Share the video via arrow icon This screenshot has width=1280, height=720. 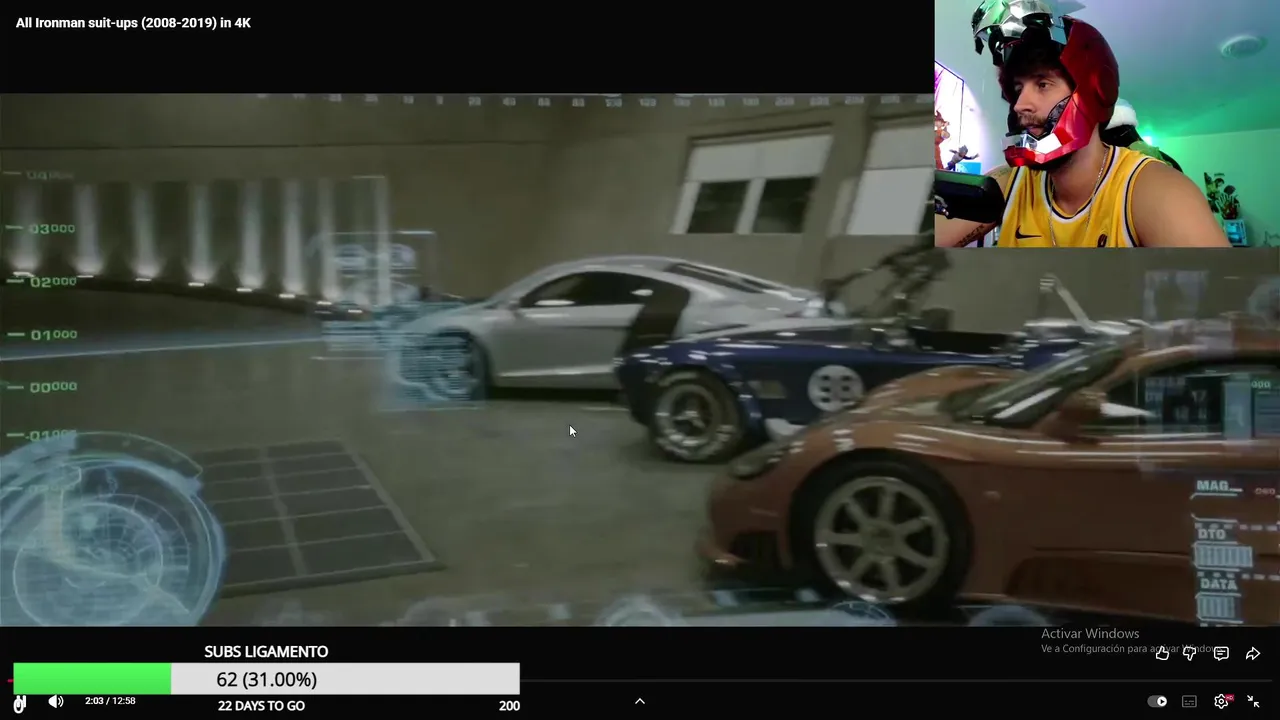point(1253,654)
